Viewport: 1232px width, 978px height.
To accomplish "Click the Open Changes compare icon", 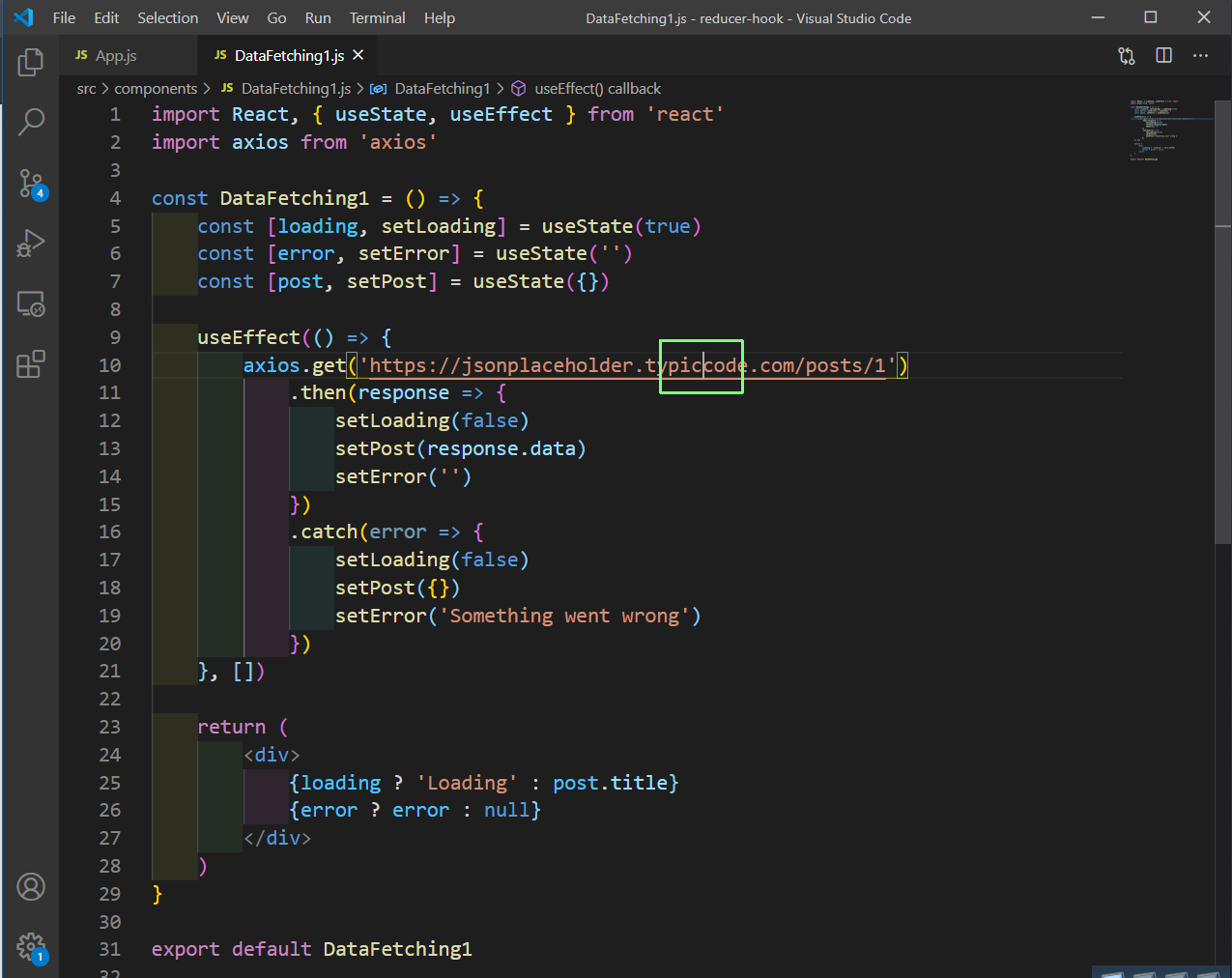I will tap(1127, 56).
